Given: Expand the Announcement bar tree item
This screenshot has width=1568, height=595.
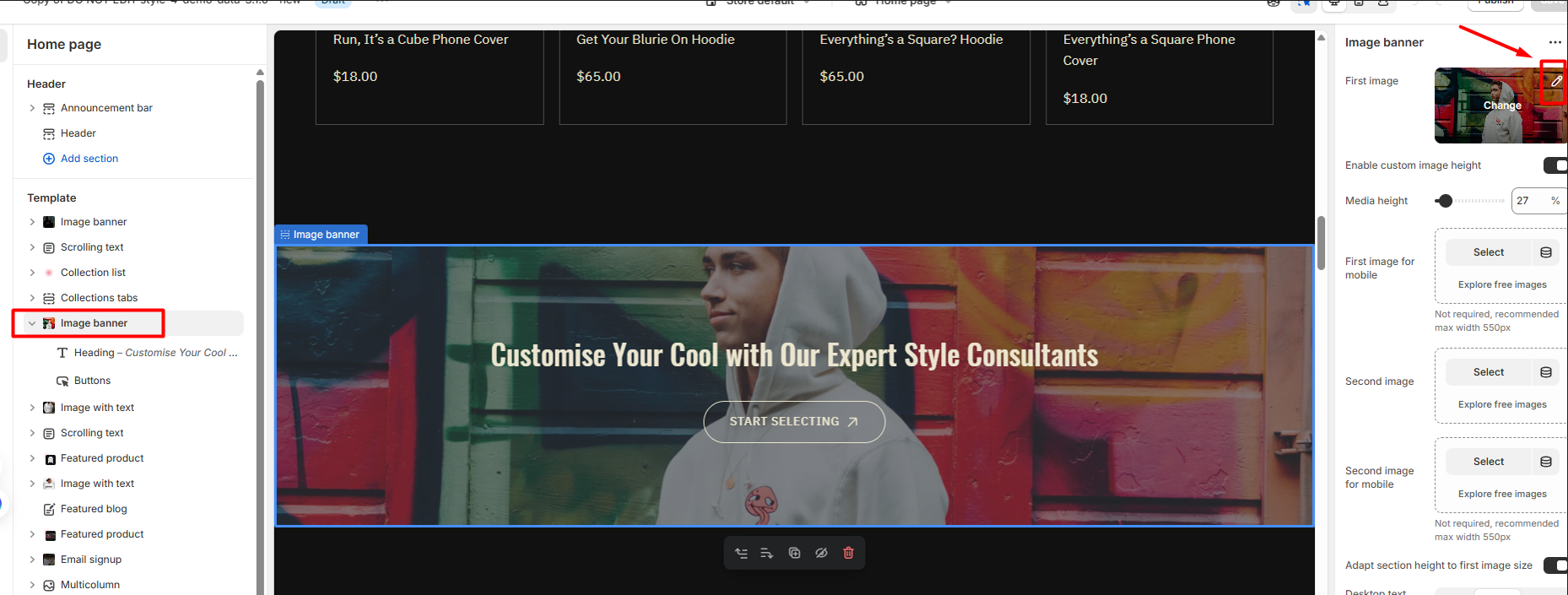Looking at the screenshot, I should click(32, 108).
